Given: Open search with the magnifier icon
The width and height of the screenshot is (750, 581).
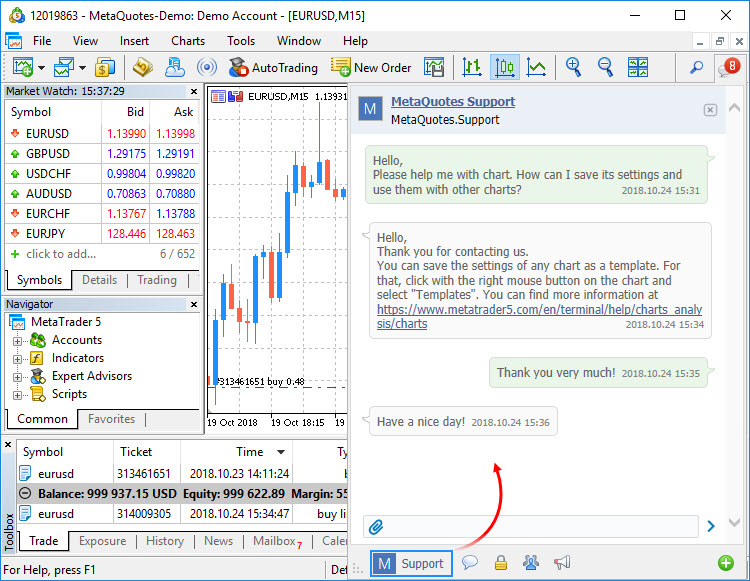Looking at the screenshot, I should 696,67.
